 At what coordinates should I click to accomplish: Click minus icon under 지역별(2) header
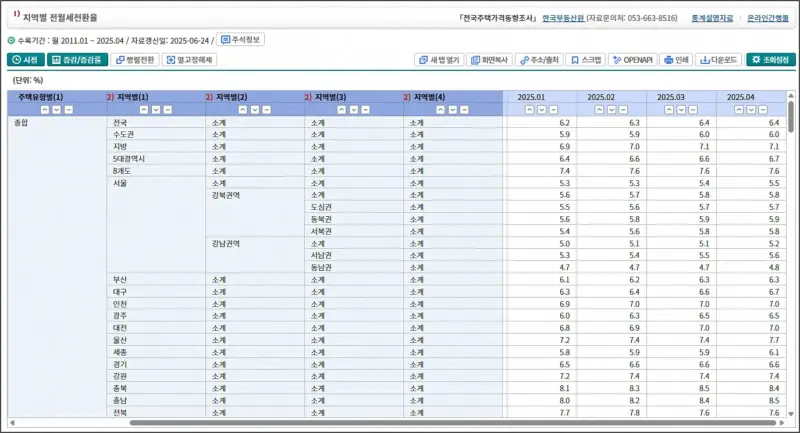[266, 110]
